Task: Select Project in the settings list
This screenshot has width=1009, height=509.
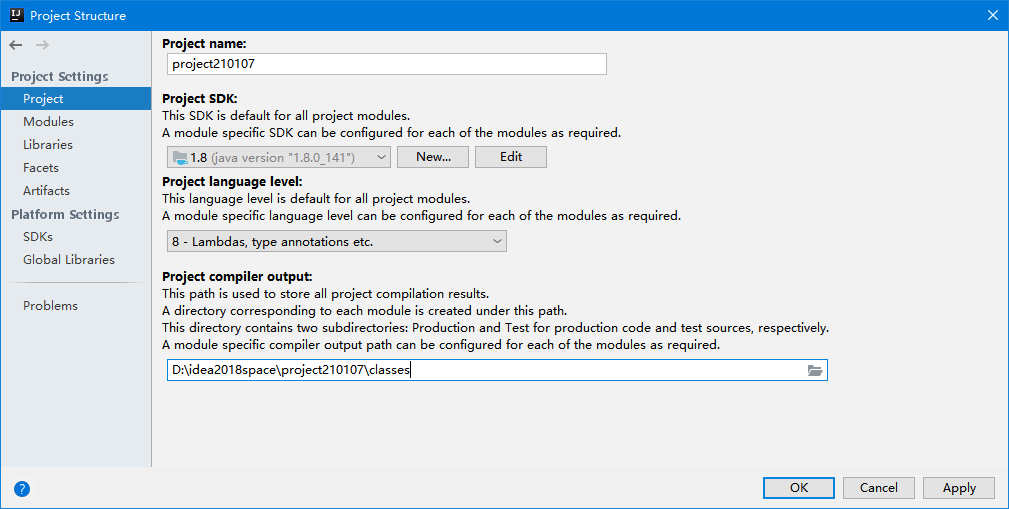Action: coord(76,99)
